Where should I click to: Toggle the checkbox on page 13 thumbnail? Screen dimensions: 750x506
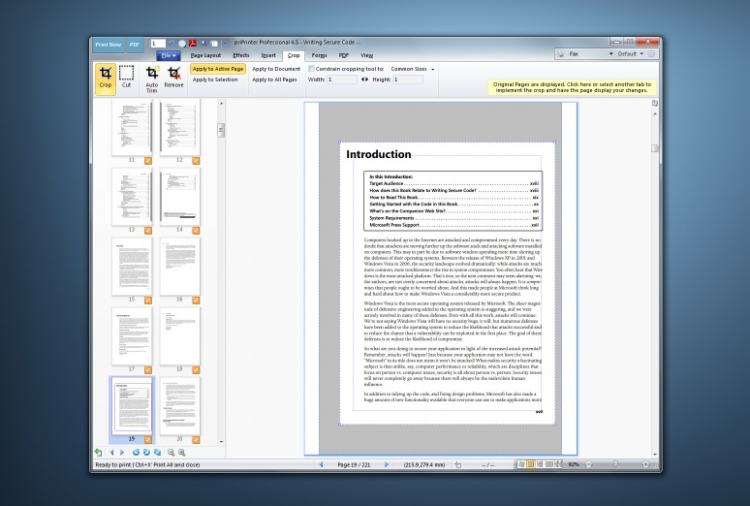pyautogui.click(x=146, y=230)
